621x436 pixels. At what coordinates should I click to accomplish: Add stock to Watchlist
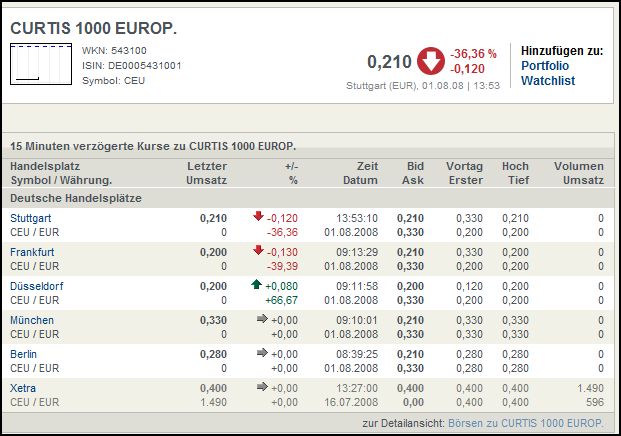pyautogui.click(x=548, y=80)
